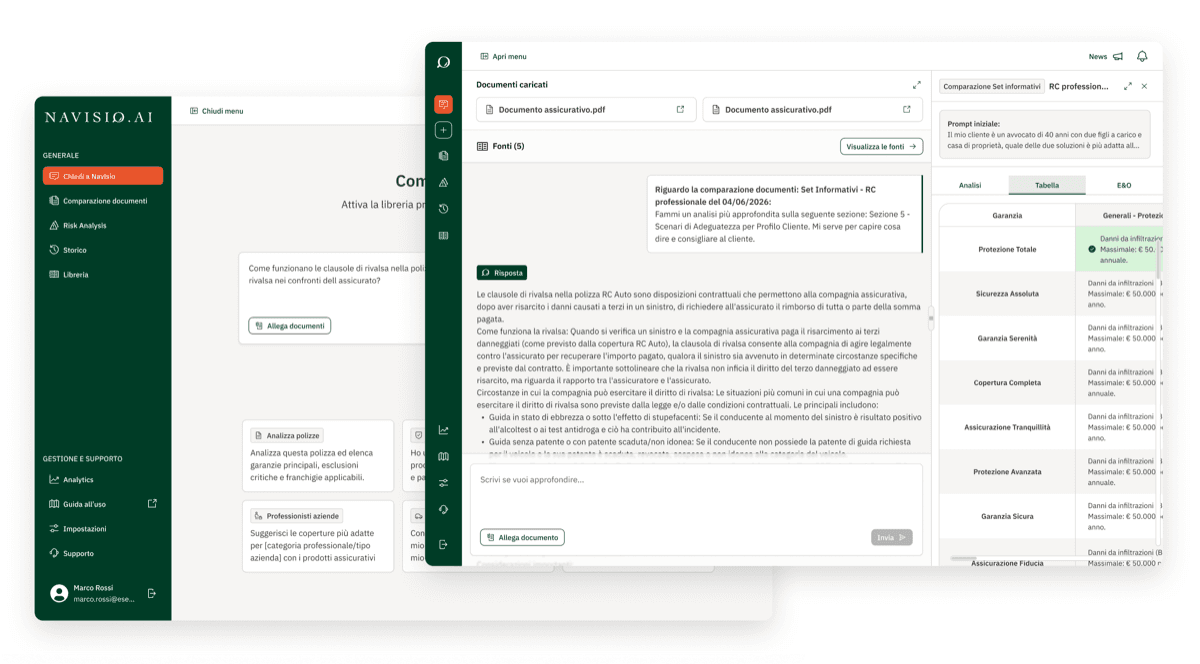
Task: Switch to the E&O tab
Action: (1124, 185)
